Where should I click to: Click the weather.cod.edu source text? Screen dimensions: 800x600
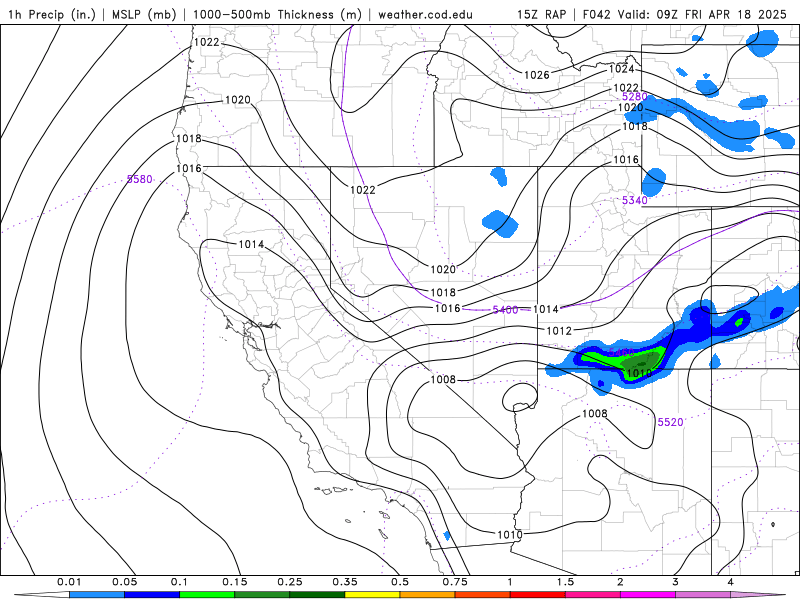[x=425, y=14]
